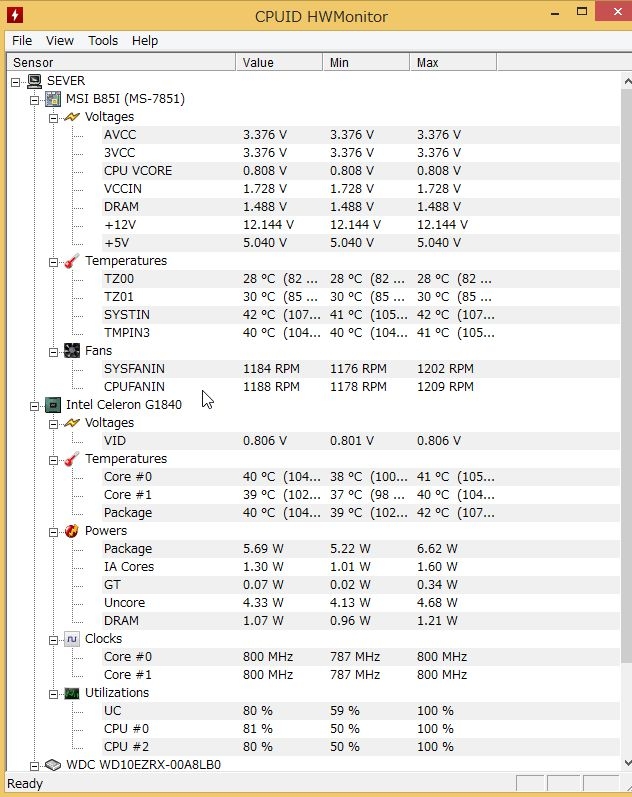Viewport: 632px width, 797px height.
Task: Collapse the MSI B85I tree node
Action: coord(34,99)
